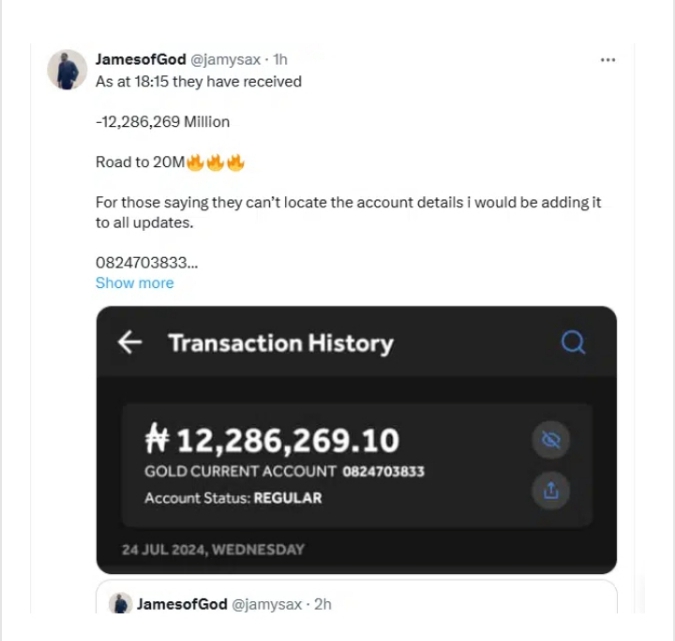
Task: Click the Account Status: REGULAR label
Action: tap(233, 498)
